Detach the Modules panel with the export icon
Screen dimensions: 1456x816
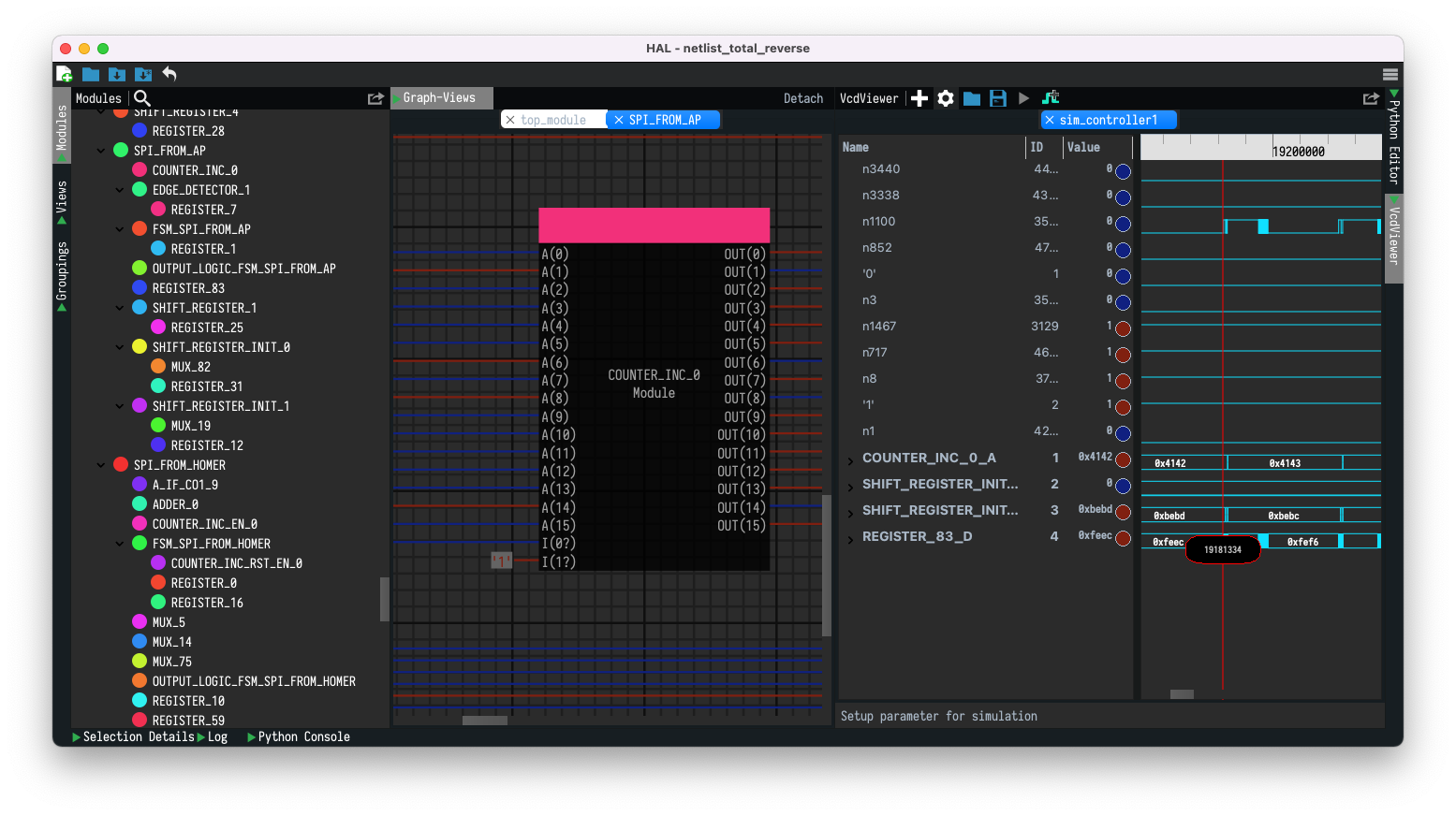tap(375, 98)
